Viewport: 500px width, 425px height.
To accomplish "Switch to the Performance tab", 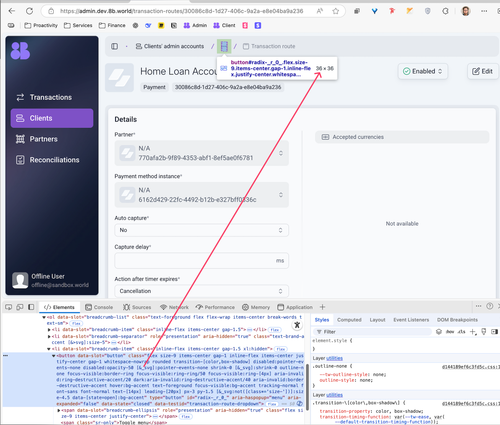I will [215, 307].
